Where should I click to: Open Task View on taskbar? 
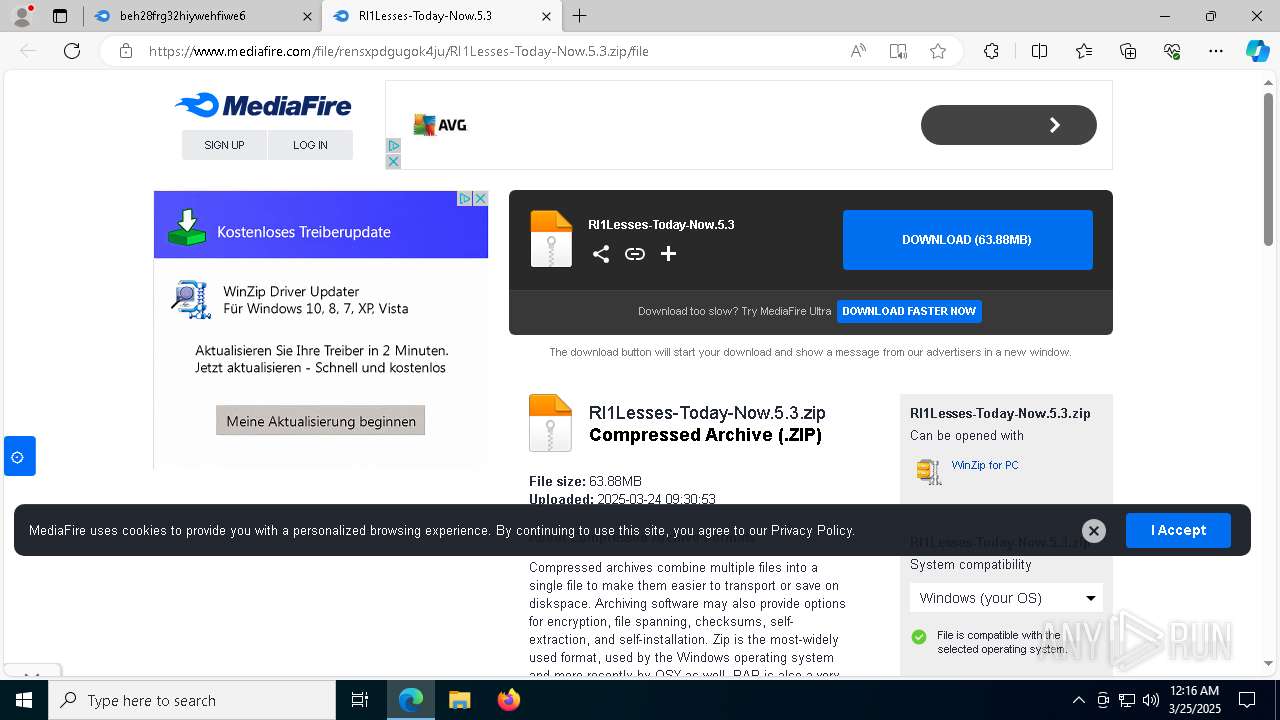tap(360, 700)
